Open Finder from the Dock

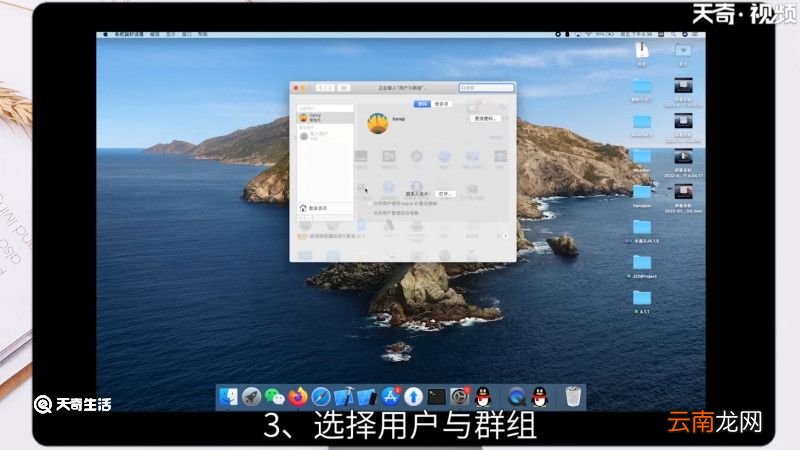coord(228,396)
